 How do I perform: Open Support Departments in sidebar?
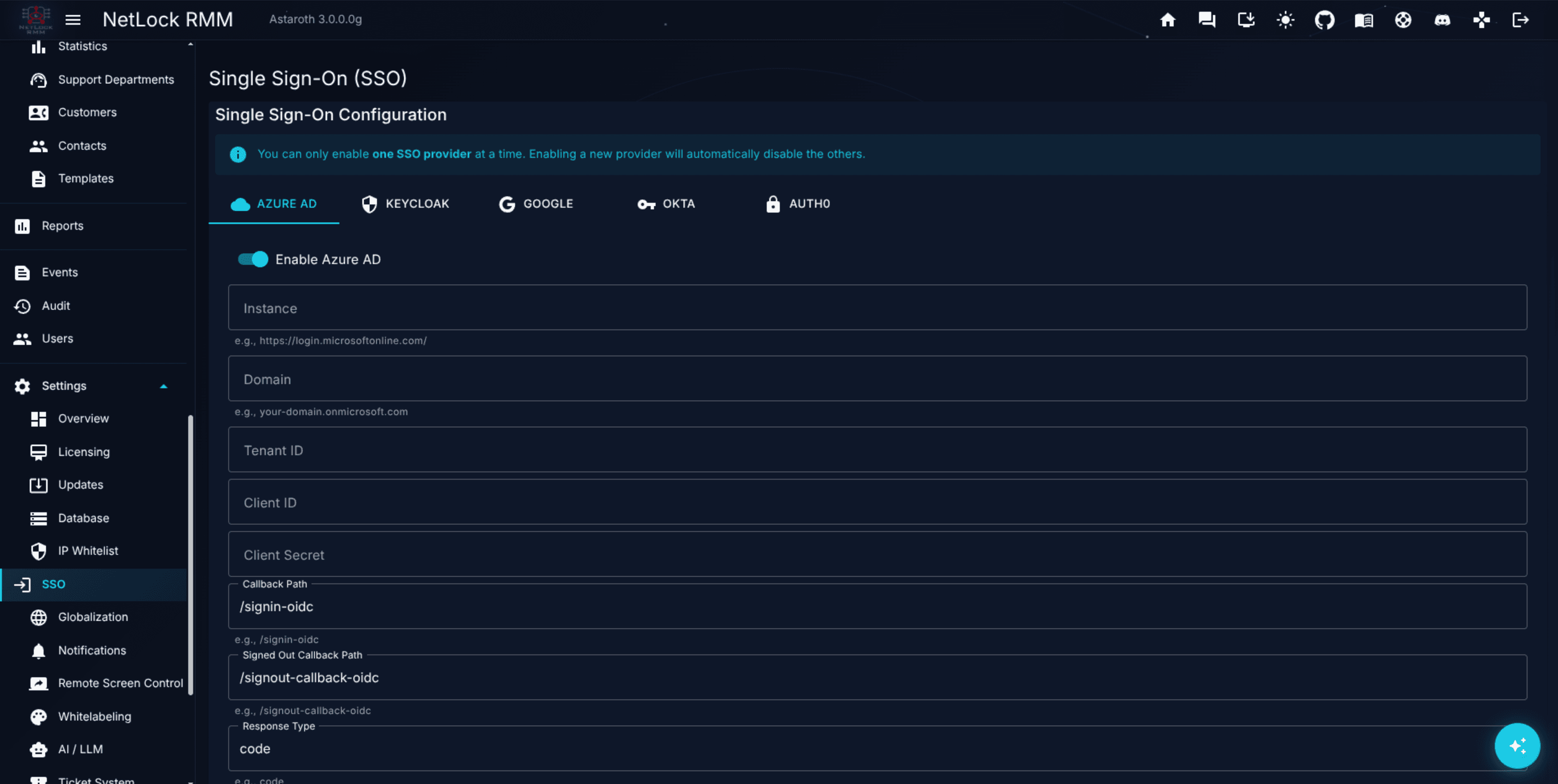pos(115,80)
